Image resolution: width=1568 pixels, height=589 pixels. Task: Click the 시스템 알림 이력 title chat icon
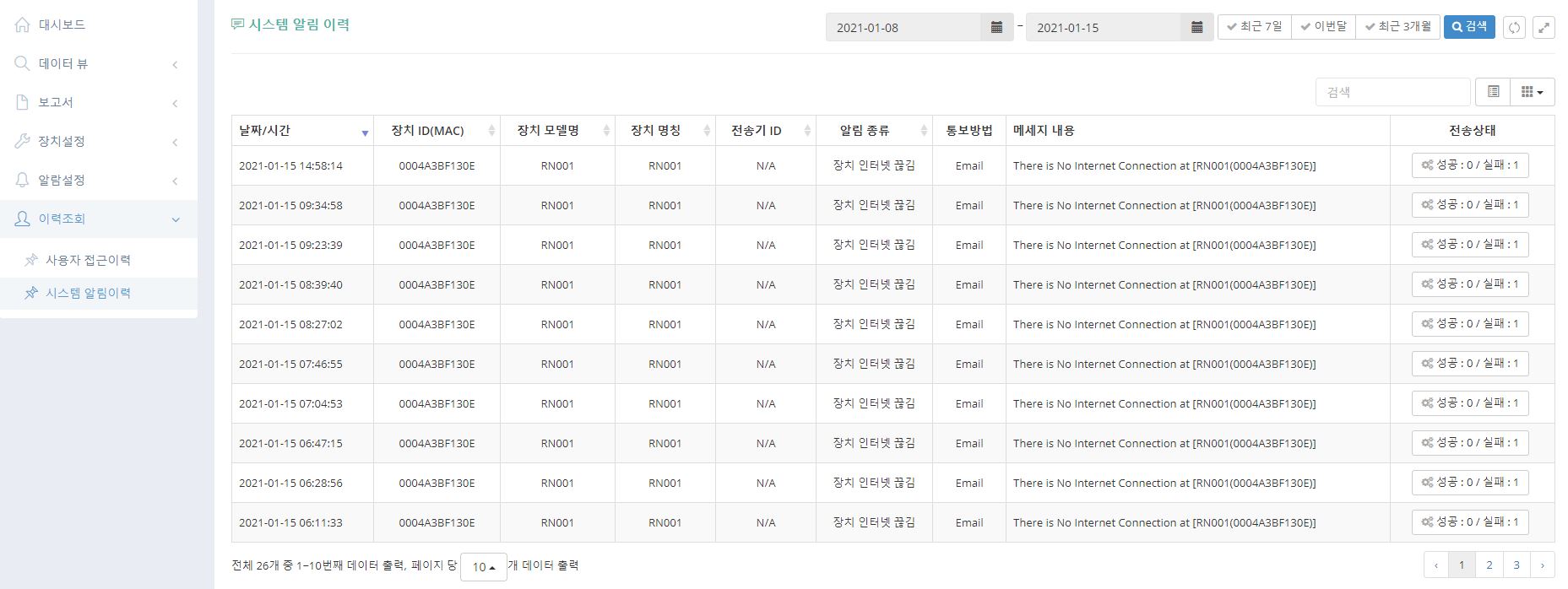[237, 24]
